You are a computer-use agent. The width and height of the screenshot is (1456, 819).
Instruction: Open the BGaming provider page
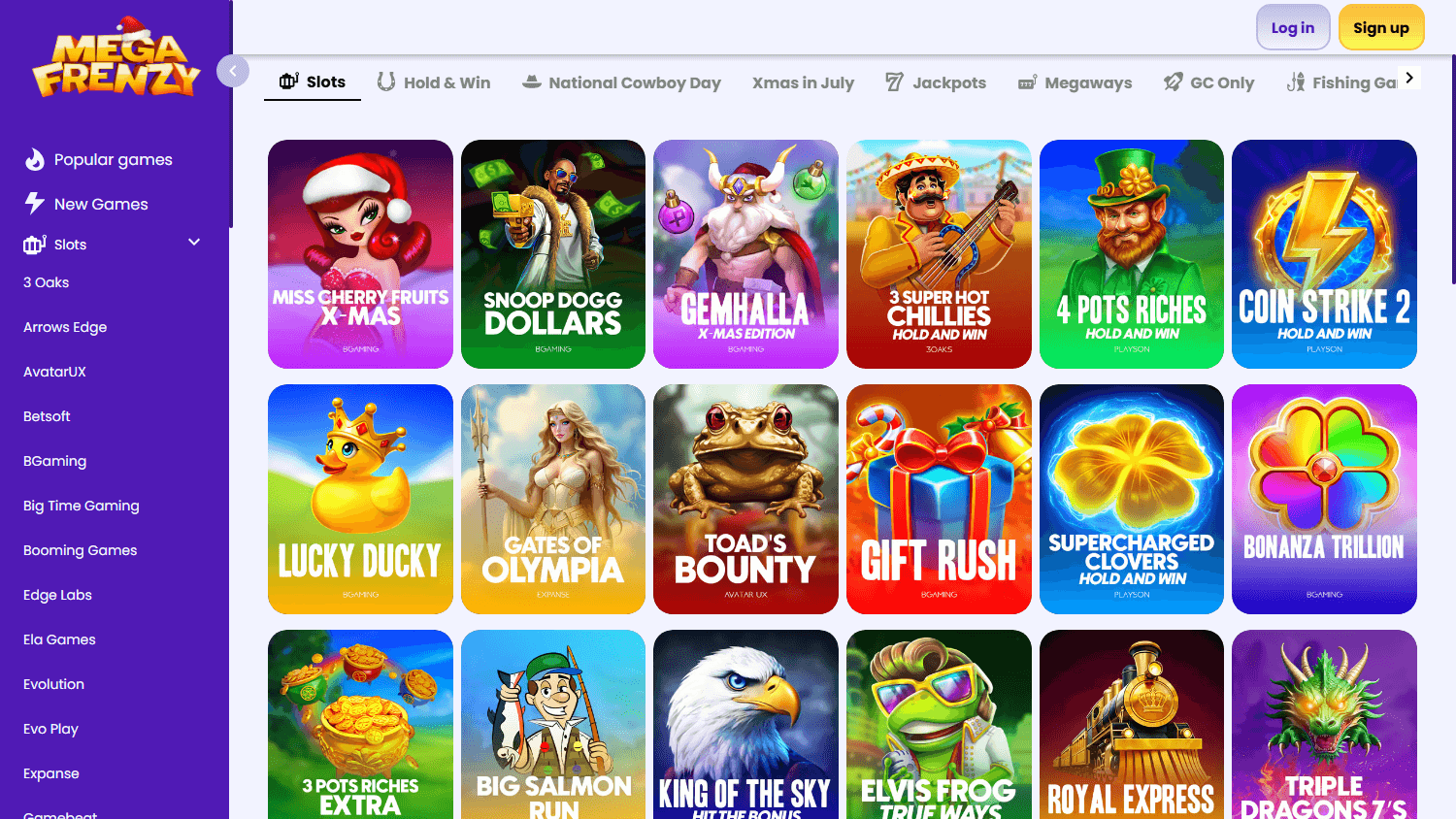pyautogui.click(x=54, y=461)
